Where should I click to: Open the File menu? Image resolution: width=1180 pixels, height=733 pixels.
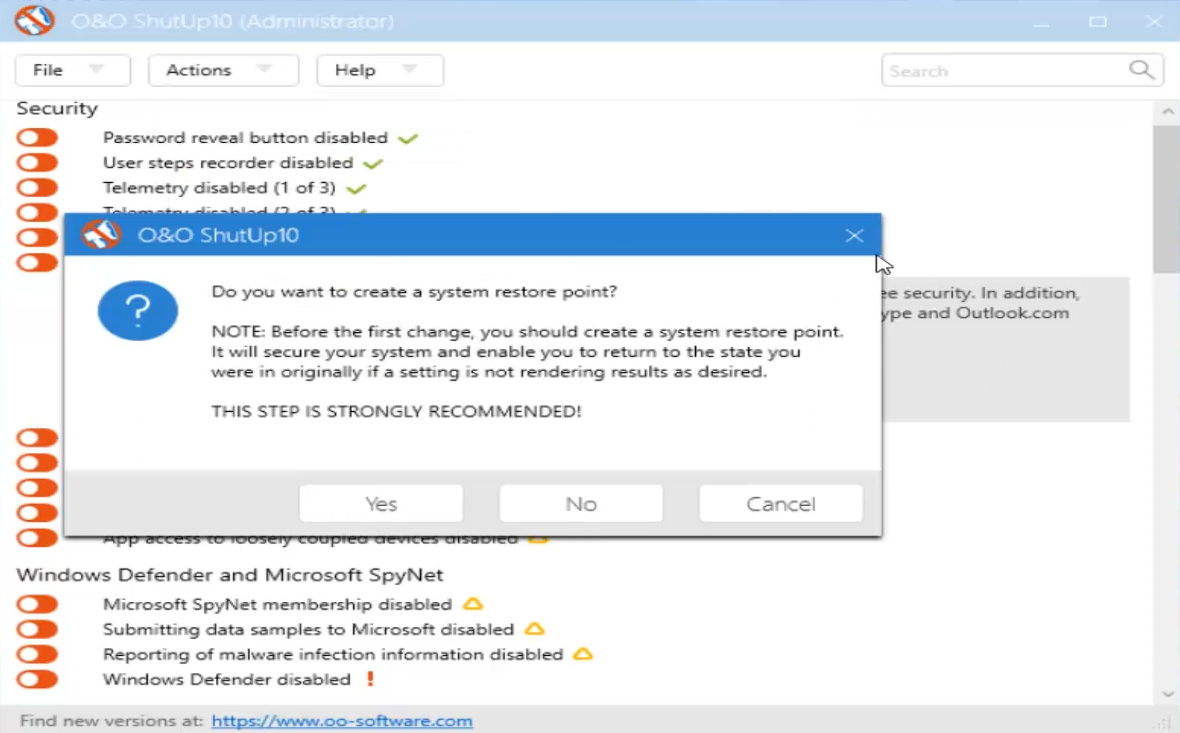point(72,70)
